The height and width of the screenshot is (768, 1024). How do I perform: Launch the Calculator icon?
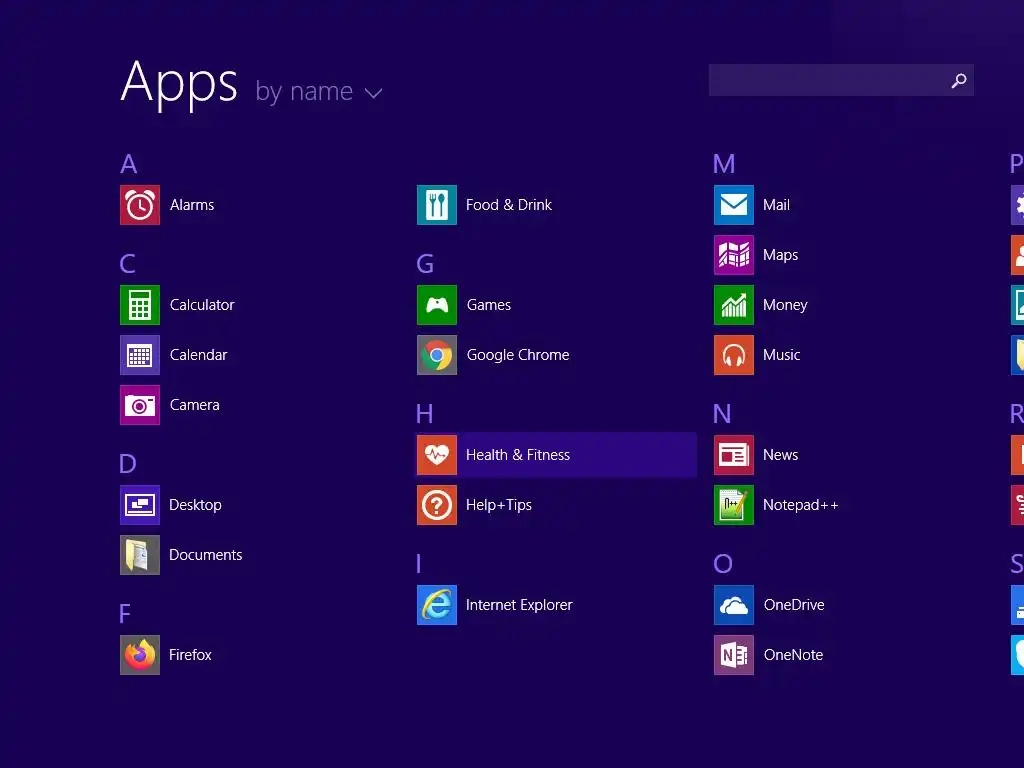pos(140,305)
